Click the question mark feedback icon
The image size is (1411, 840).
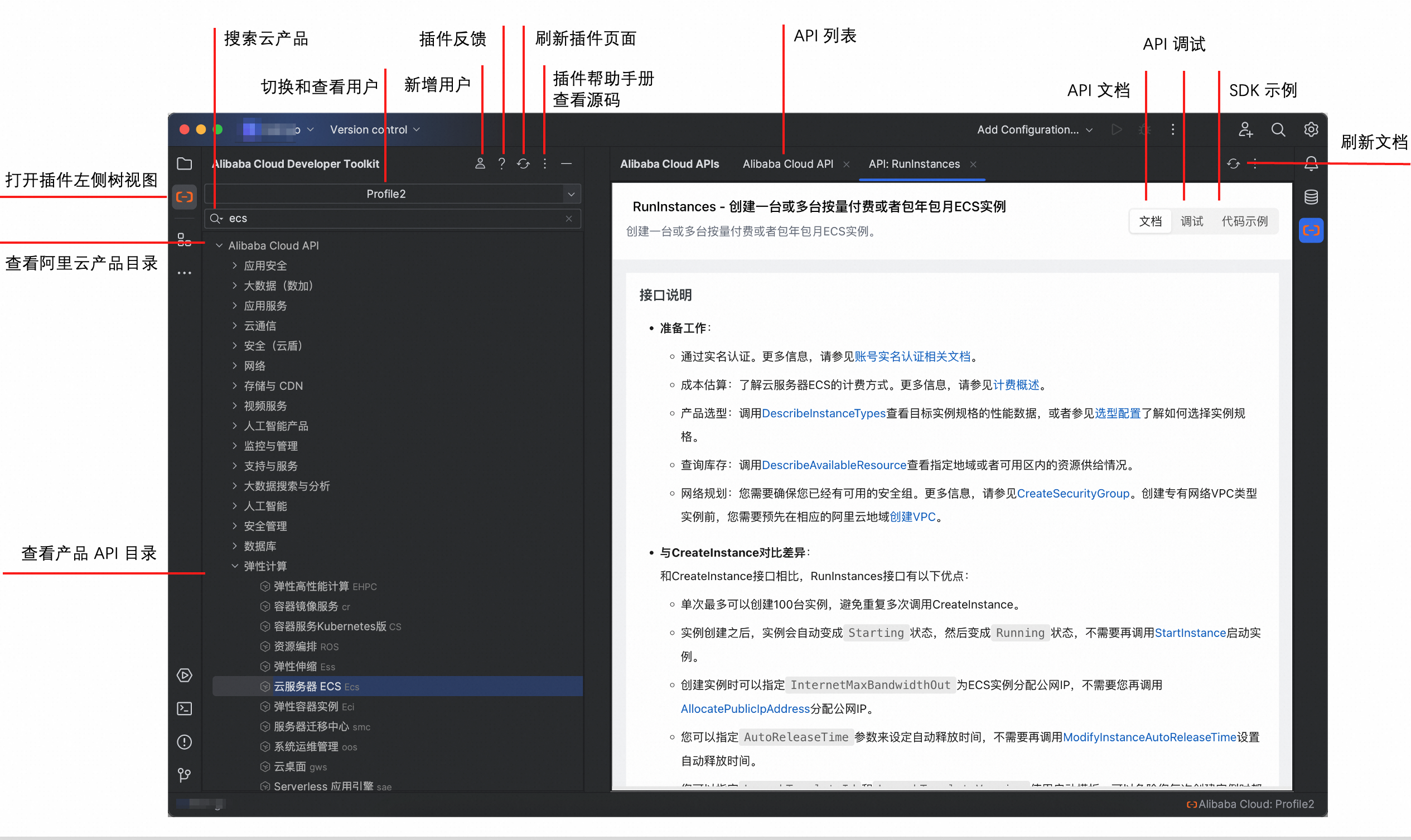501,164
